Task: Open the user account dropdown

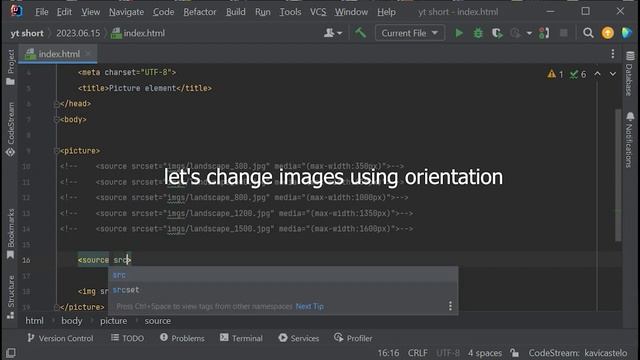Action: point(333,33)
